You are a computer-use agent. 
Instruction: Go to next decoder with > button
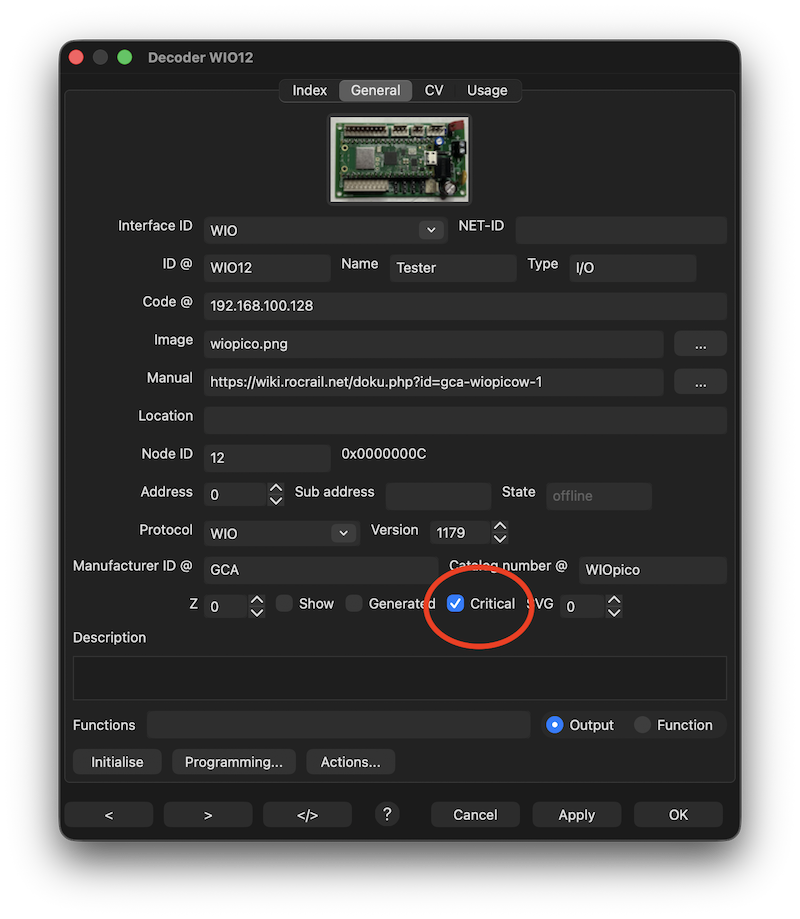(x=208, y=815)
